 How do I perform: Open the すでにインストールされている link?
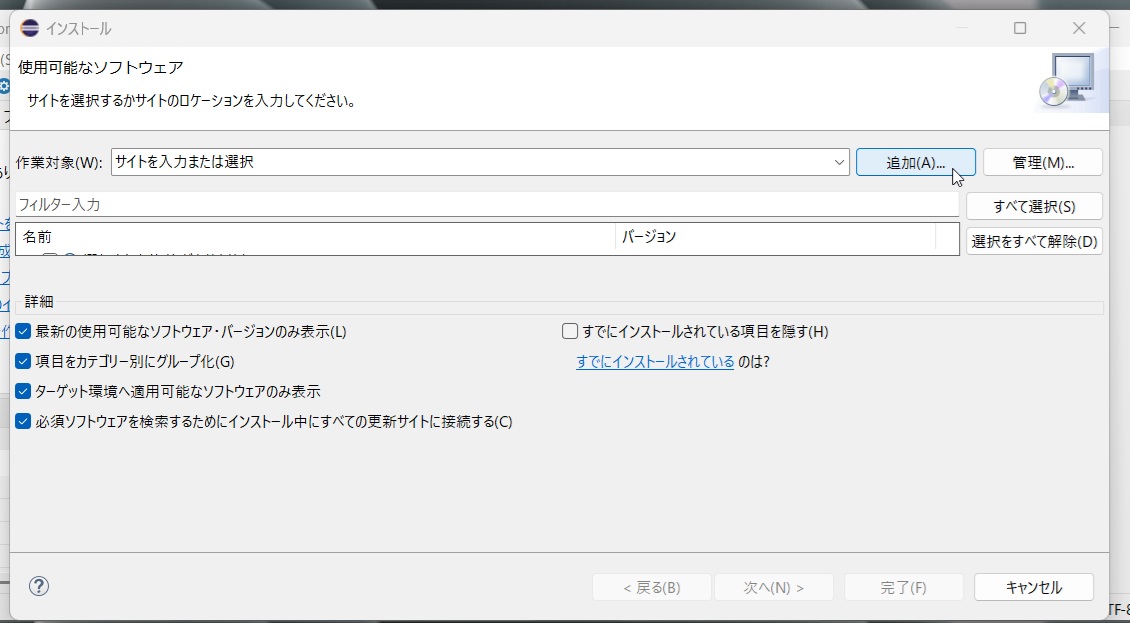click(655, 362)
